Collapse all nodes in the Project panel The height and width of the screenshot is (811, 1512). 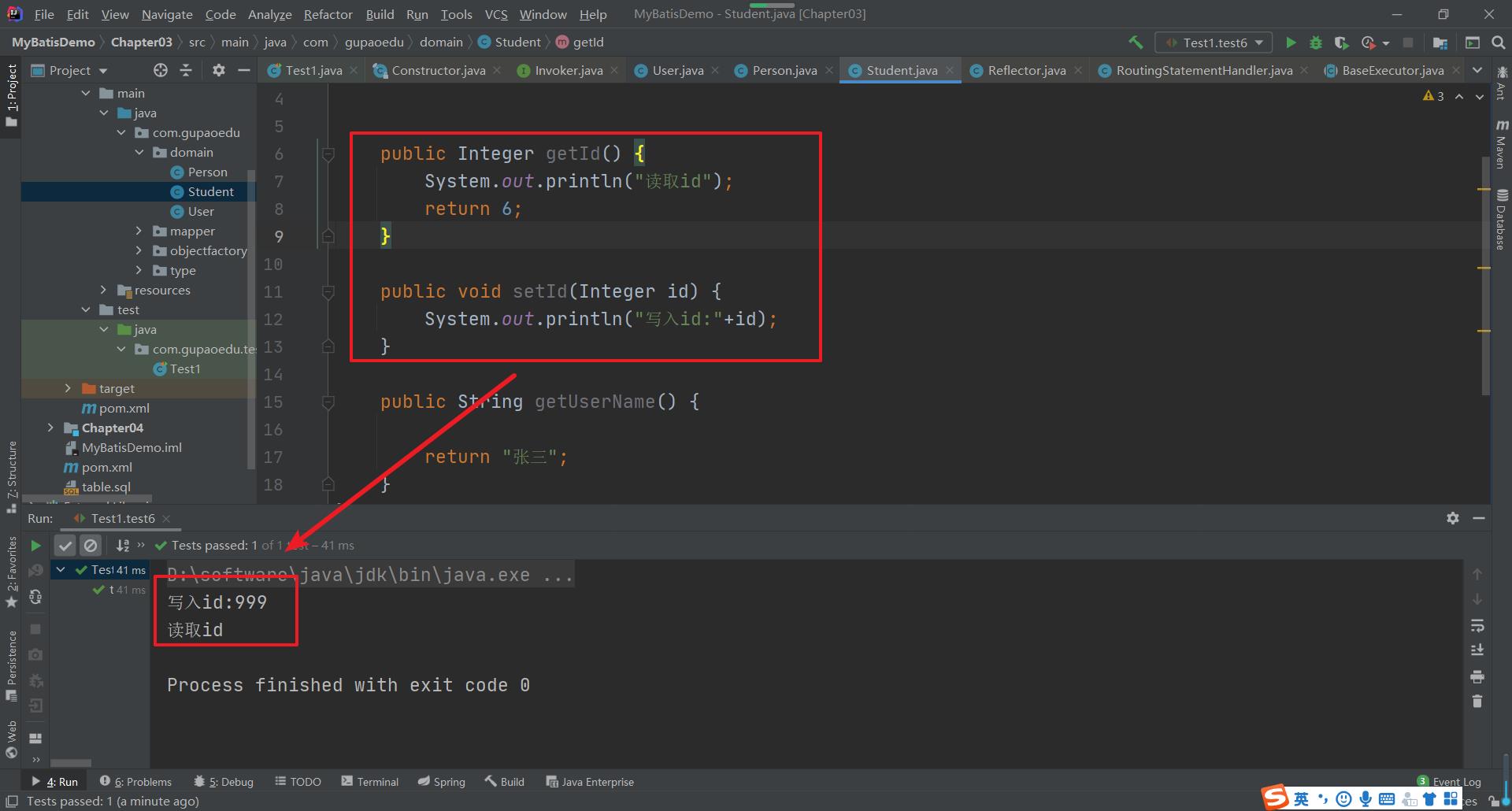pyautogui.click(x=186, y=70)
